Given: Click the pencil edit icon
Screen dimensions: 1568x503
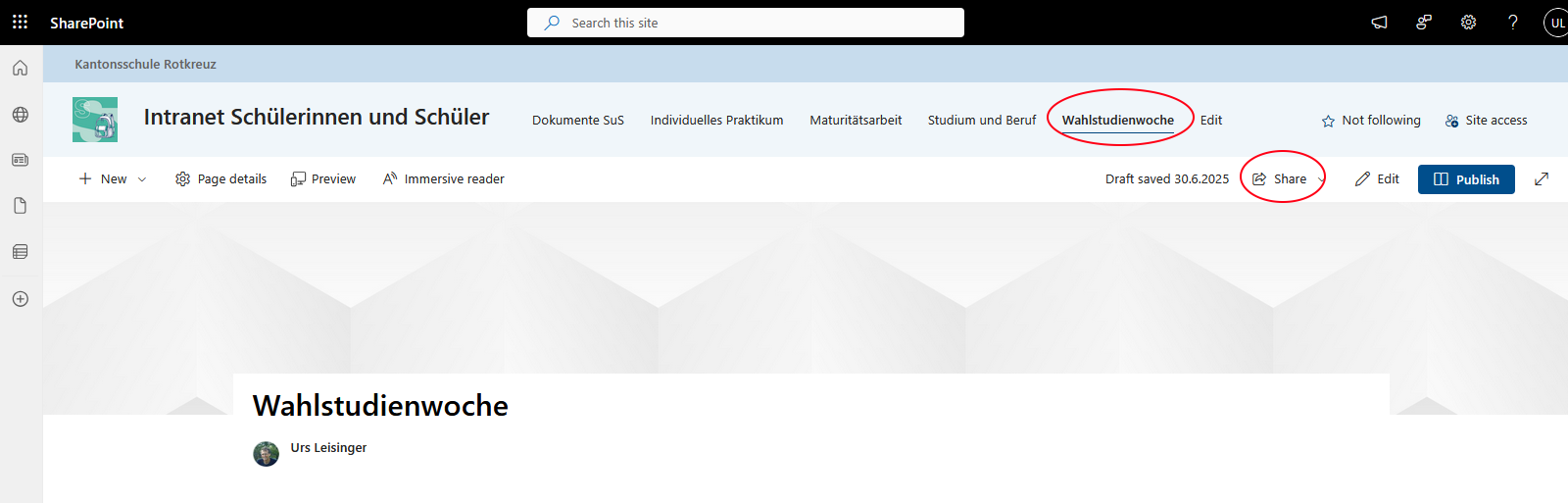Looking at the screenshot, I should point(1362,179).
